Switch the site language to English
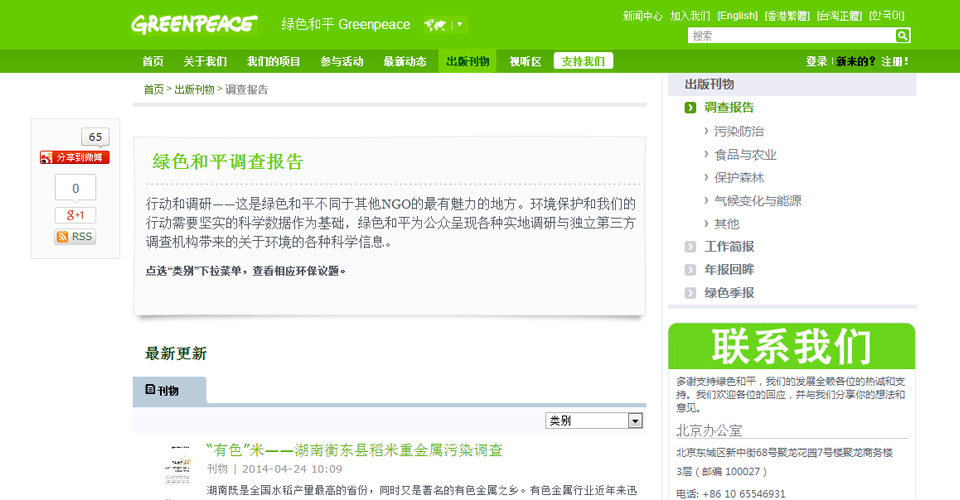The width and height of the screenshot is (960, 500). [x=737, y=16]
